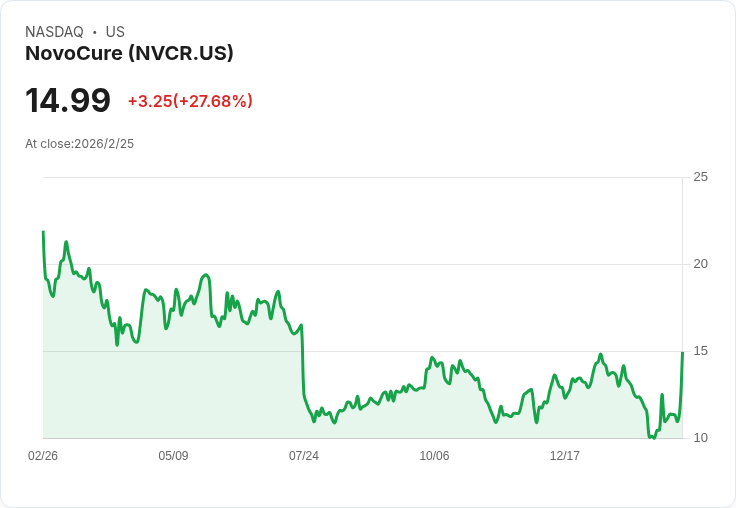Click the +3.25(+27.68%) price change text
Image resolution: width=736 pixels, height=508 pixels.
click(190, 101)
